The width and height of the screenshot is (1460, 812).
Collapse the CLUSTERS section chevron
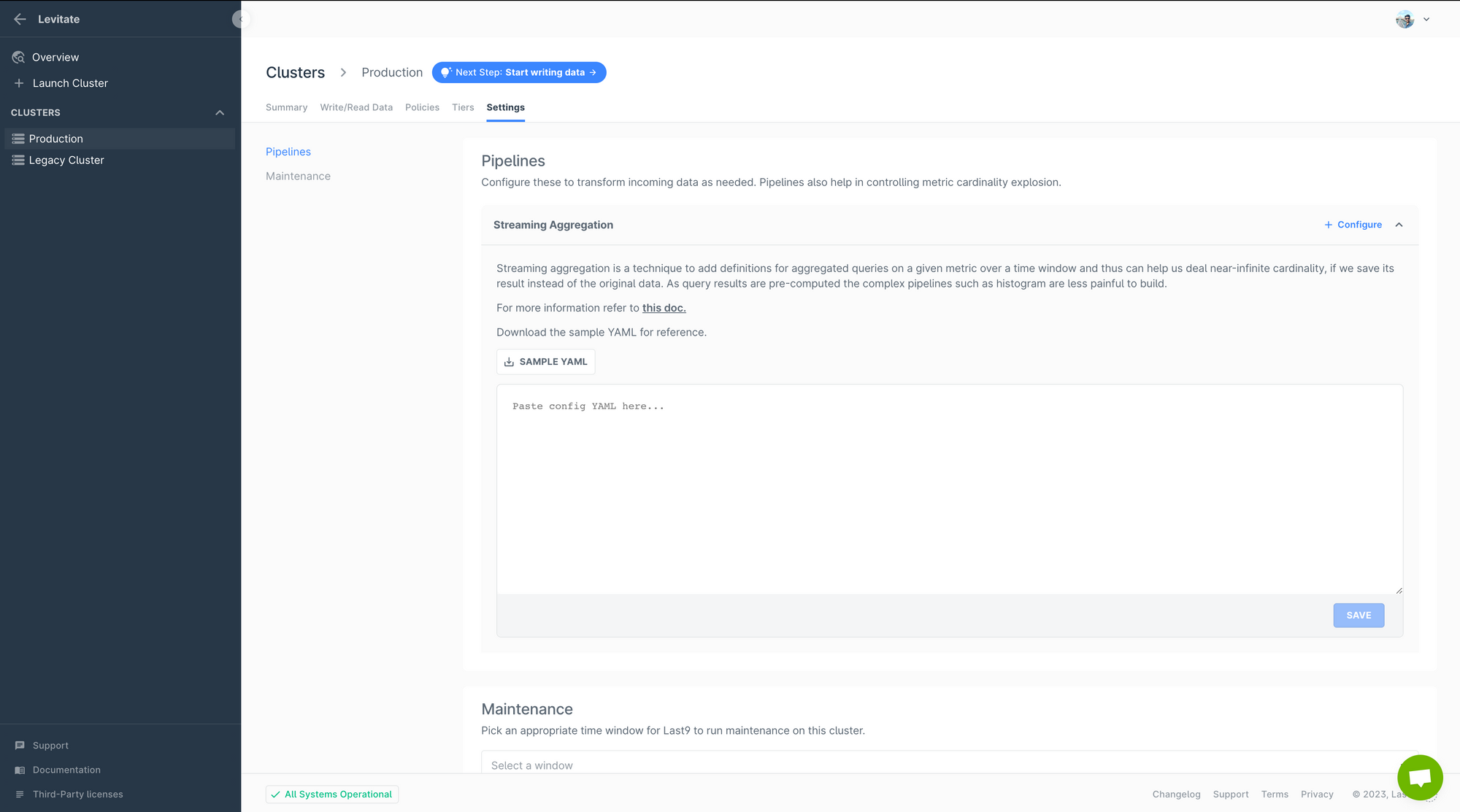[x=220, y=112]
